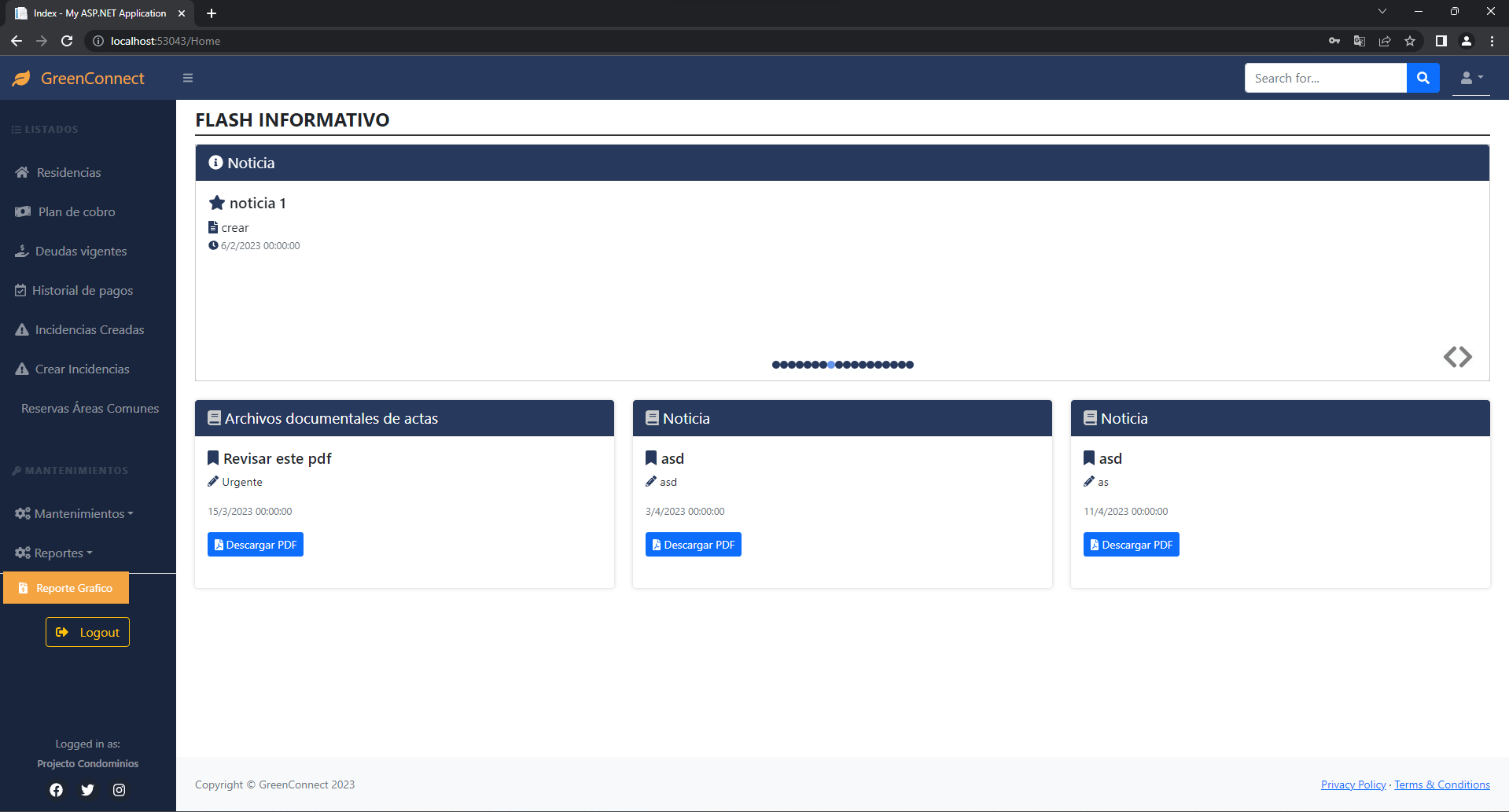
Task: Open a new browser tab
Action: (x=212, y=13)
